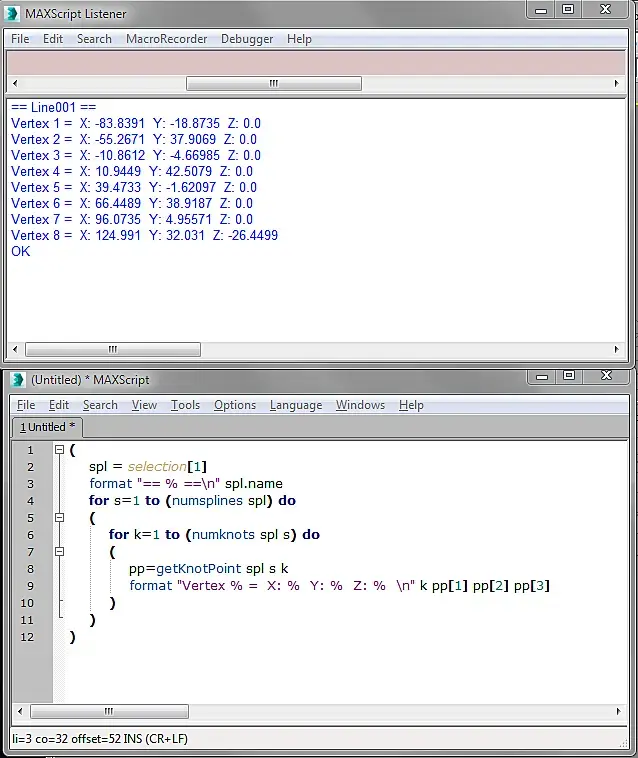Click the MAXScript editor window app icon
Image resolution: width=638 pixels, height=758 pixels.
click(18, 380)
